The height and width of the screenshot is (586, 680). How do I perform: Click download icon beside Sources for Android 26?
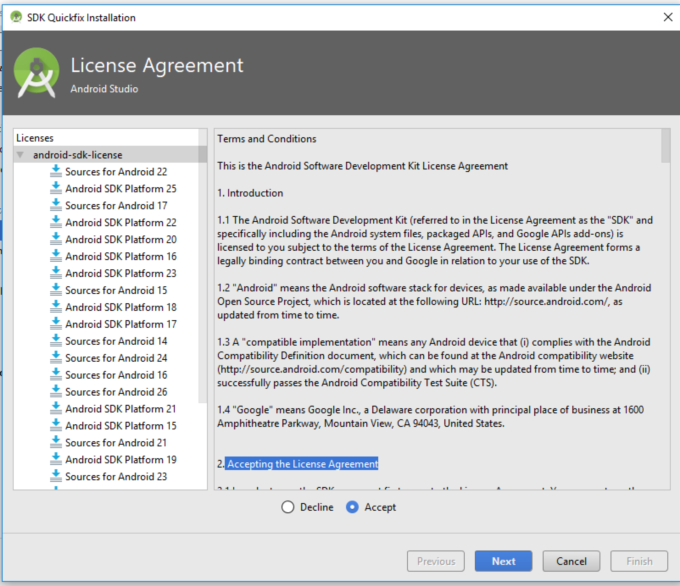pos(56,391)
